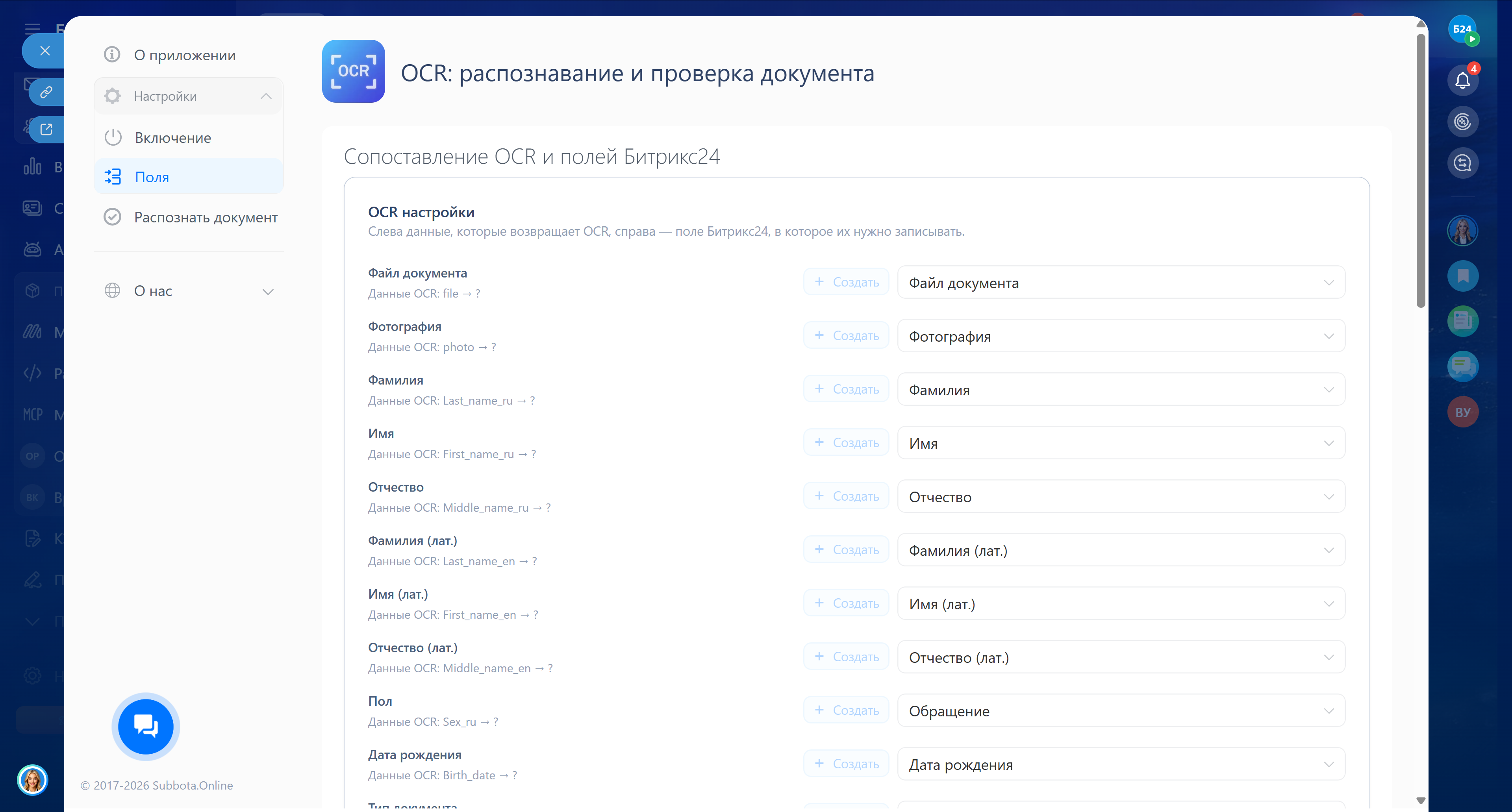Open the CoPilot assistant icon in right sidebar
This screenshot has height=812, width=1512.
tap(1463, 122)
